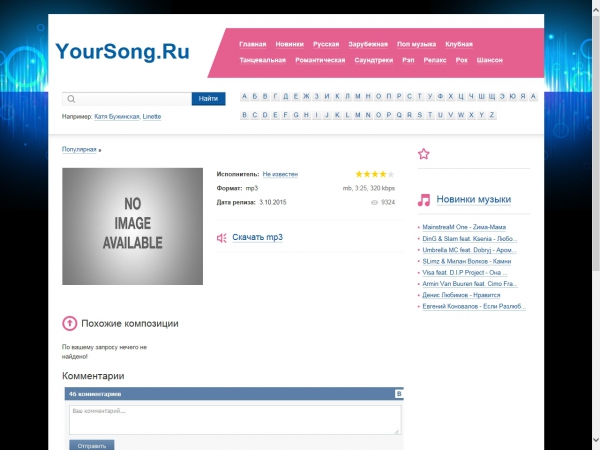Viewport: 600px width, 450px height.
Task: Open the Новинки menu item
Action: pos(290,44)
